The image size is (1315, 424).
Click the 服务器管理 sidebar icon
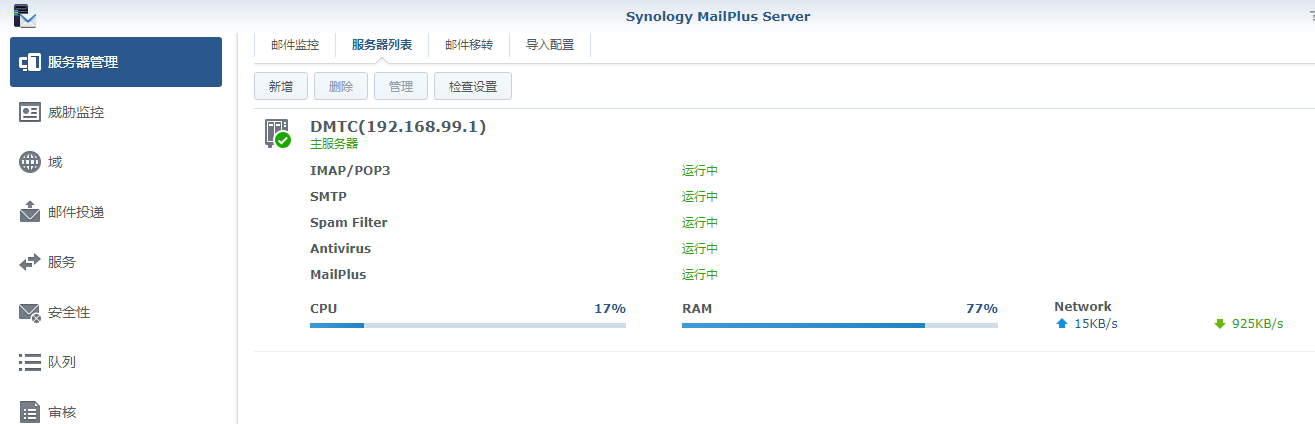(x=30, y=62)
